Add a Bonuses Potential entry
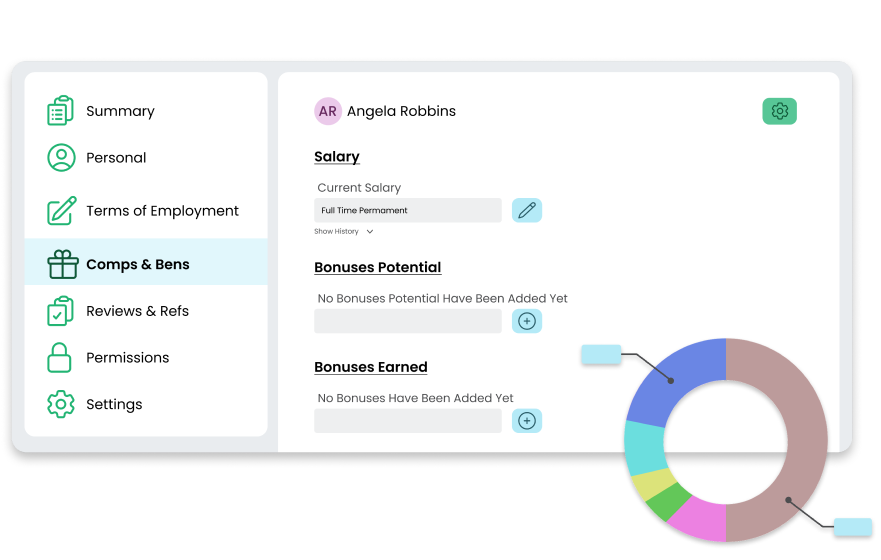Screen dimensions: 881x560 (526, 321)
